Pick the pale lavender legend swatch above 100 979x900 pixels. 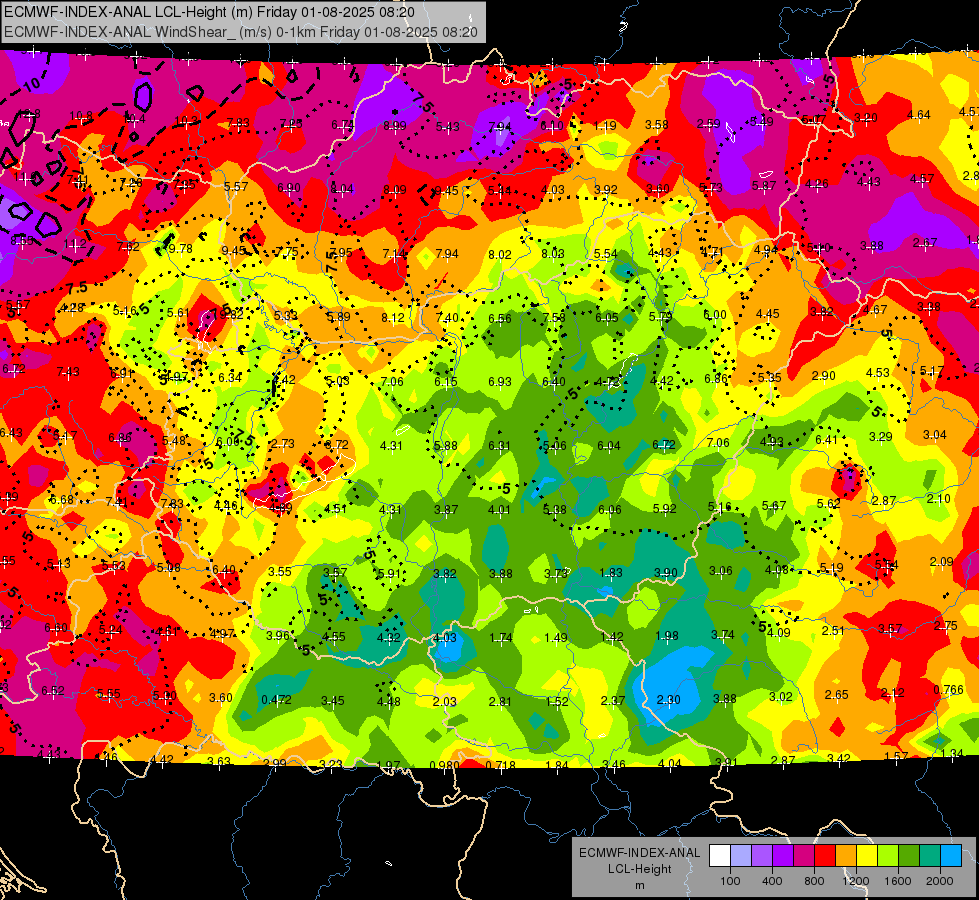(741, 855)
